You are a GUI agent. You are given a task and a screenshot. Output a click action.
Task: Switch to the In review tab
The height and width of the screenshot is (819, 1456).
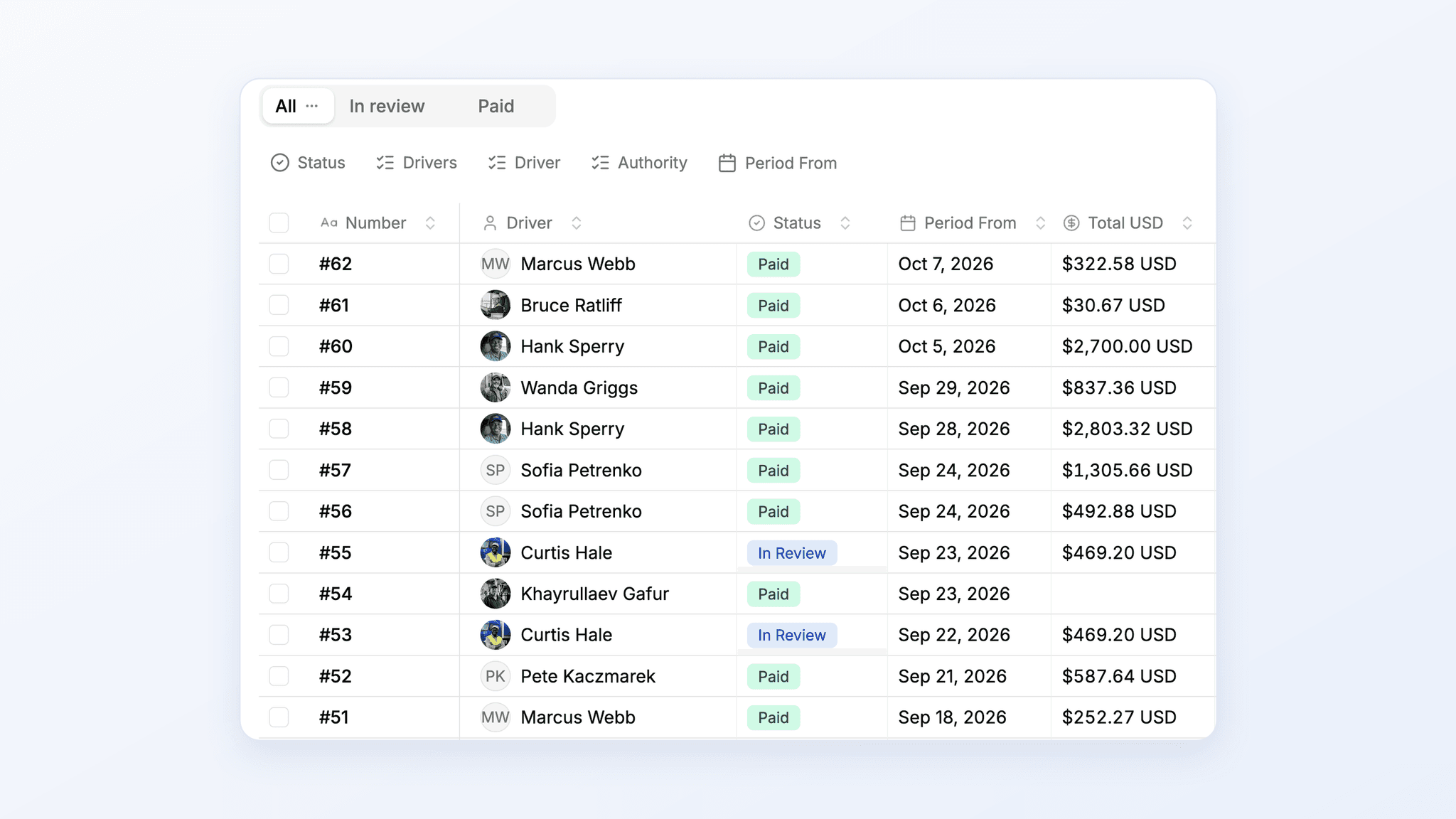coord(387,106)
